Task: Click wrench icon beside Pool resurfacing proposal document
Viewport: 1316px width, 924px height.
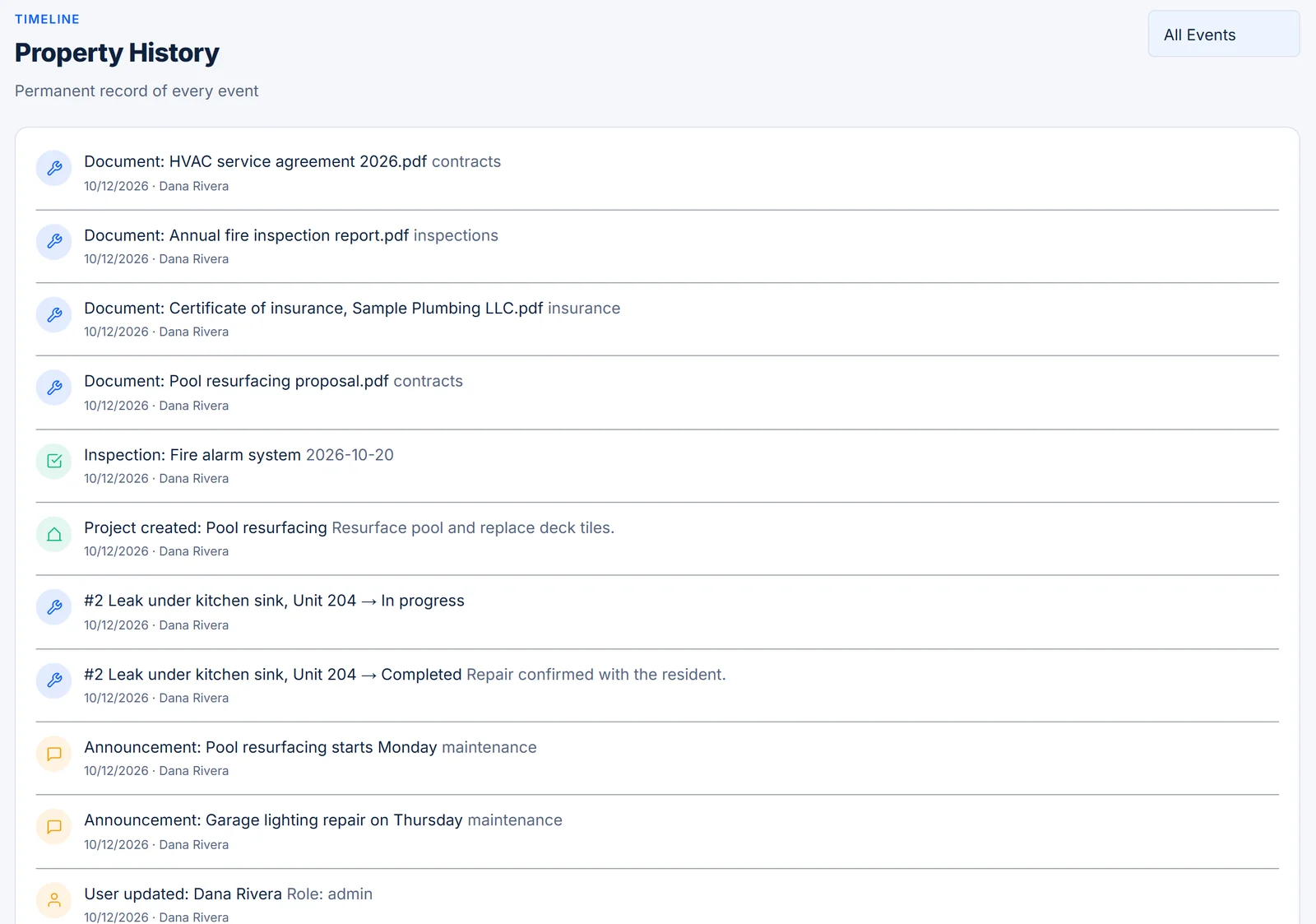Action: pos(54,388)
